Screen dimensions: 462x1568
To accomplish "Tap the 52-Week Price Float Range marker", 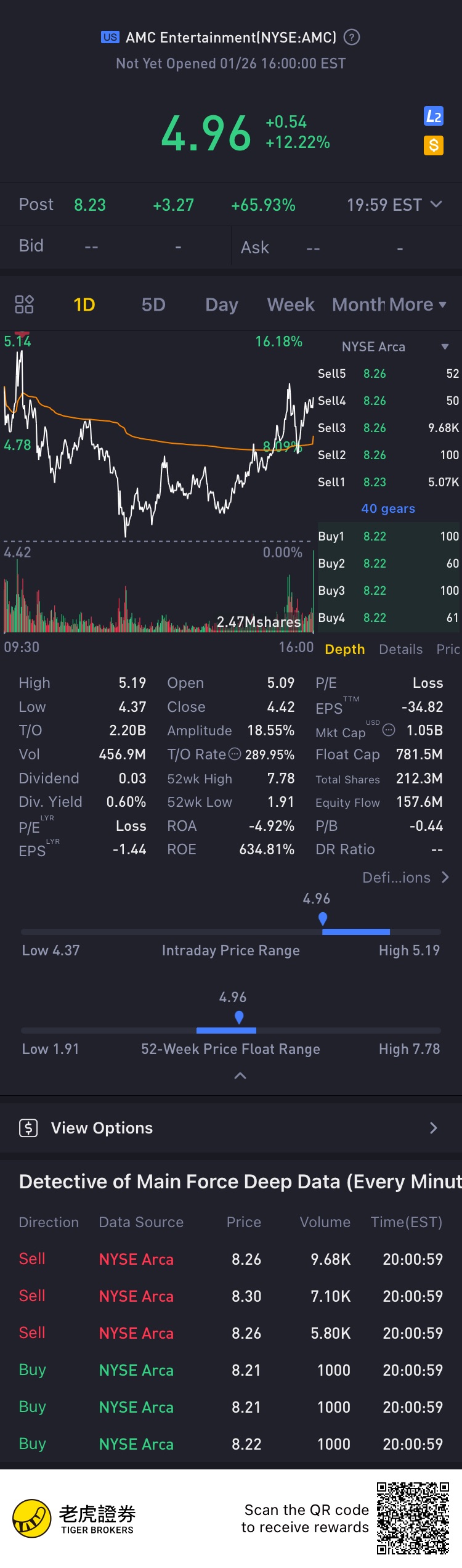I will [239, 1017].
